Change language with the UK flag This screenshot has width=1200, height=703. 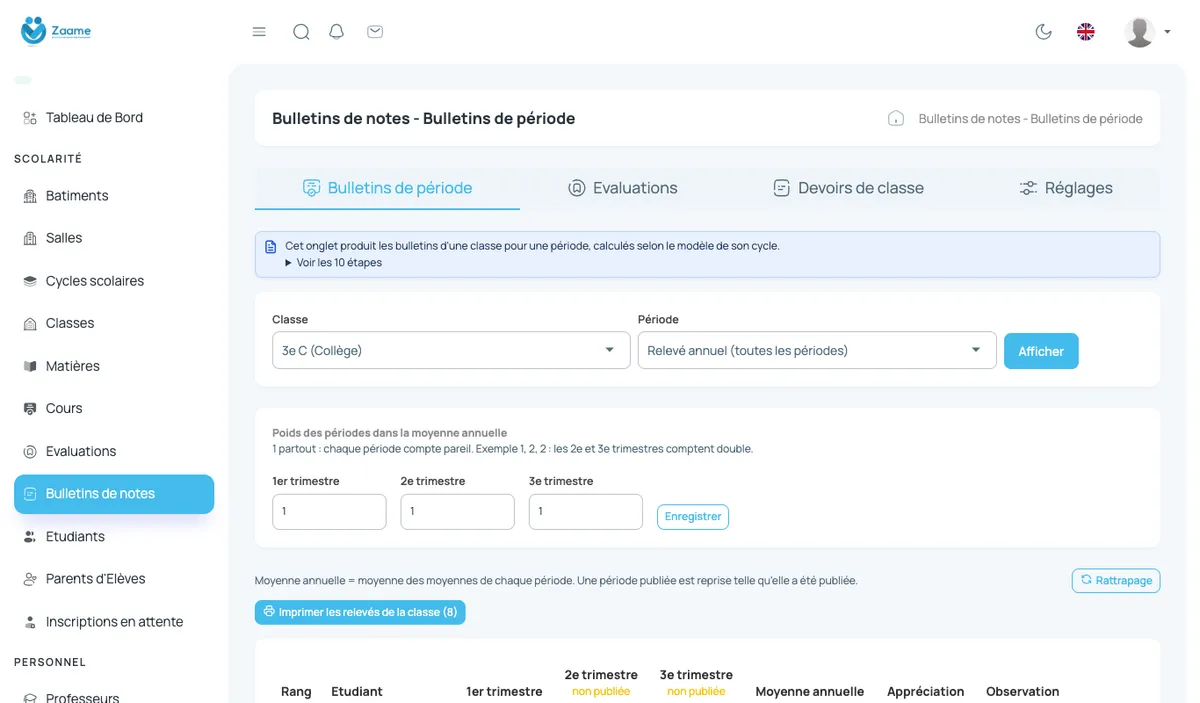[x=1086, y=32]
